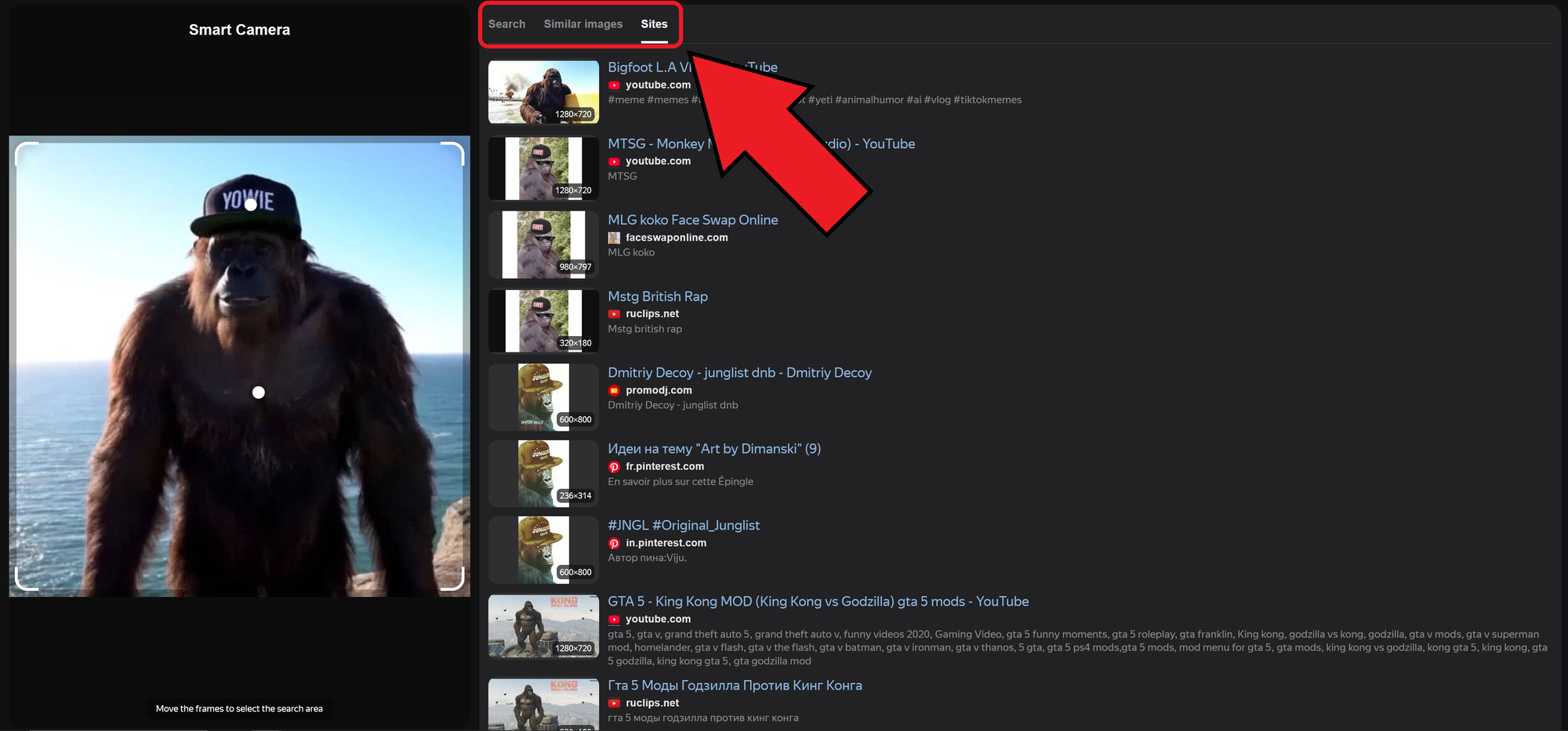
Task: Open the Search tab
Action: click(x=506, y=24)
